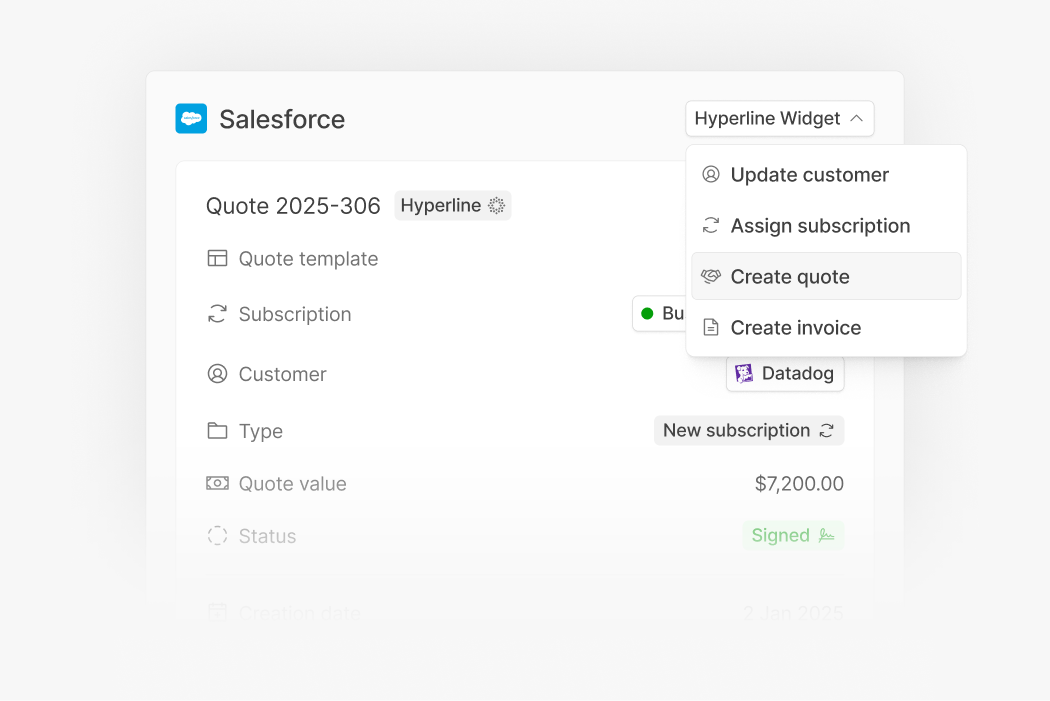Click the Salesforce cloud logo icon
Viewport: 1050px width, 701px height.
(x=191, y=119)
